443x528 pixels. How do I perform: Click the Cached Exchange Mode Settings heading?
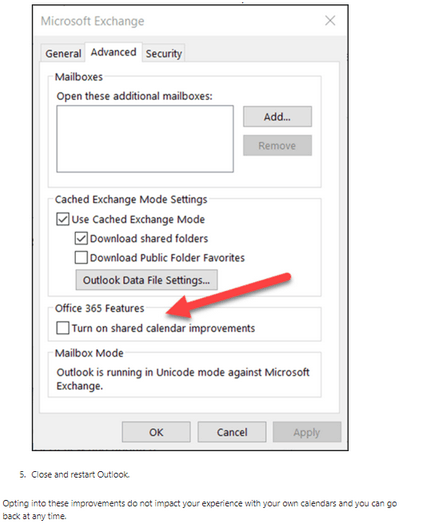(x=131, y=199)
